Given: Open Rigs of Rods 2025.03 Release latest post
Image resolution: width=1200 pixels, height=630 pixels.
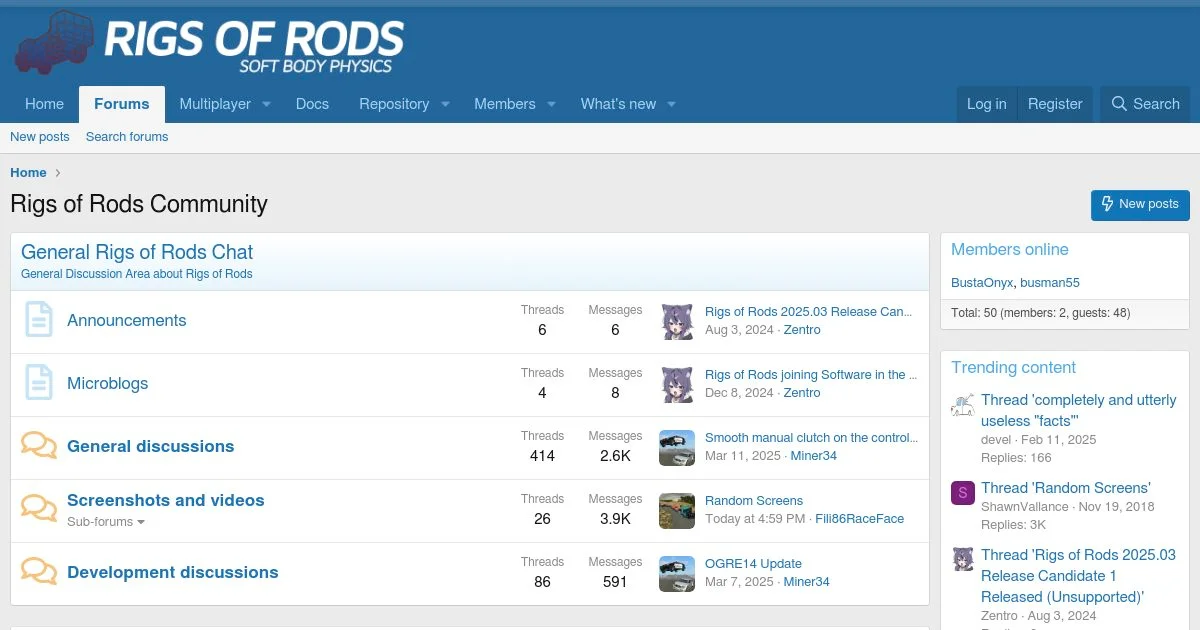Looking at the screenshot, I should coord(809,312).
